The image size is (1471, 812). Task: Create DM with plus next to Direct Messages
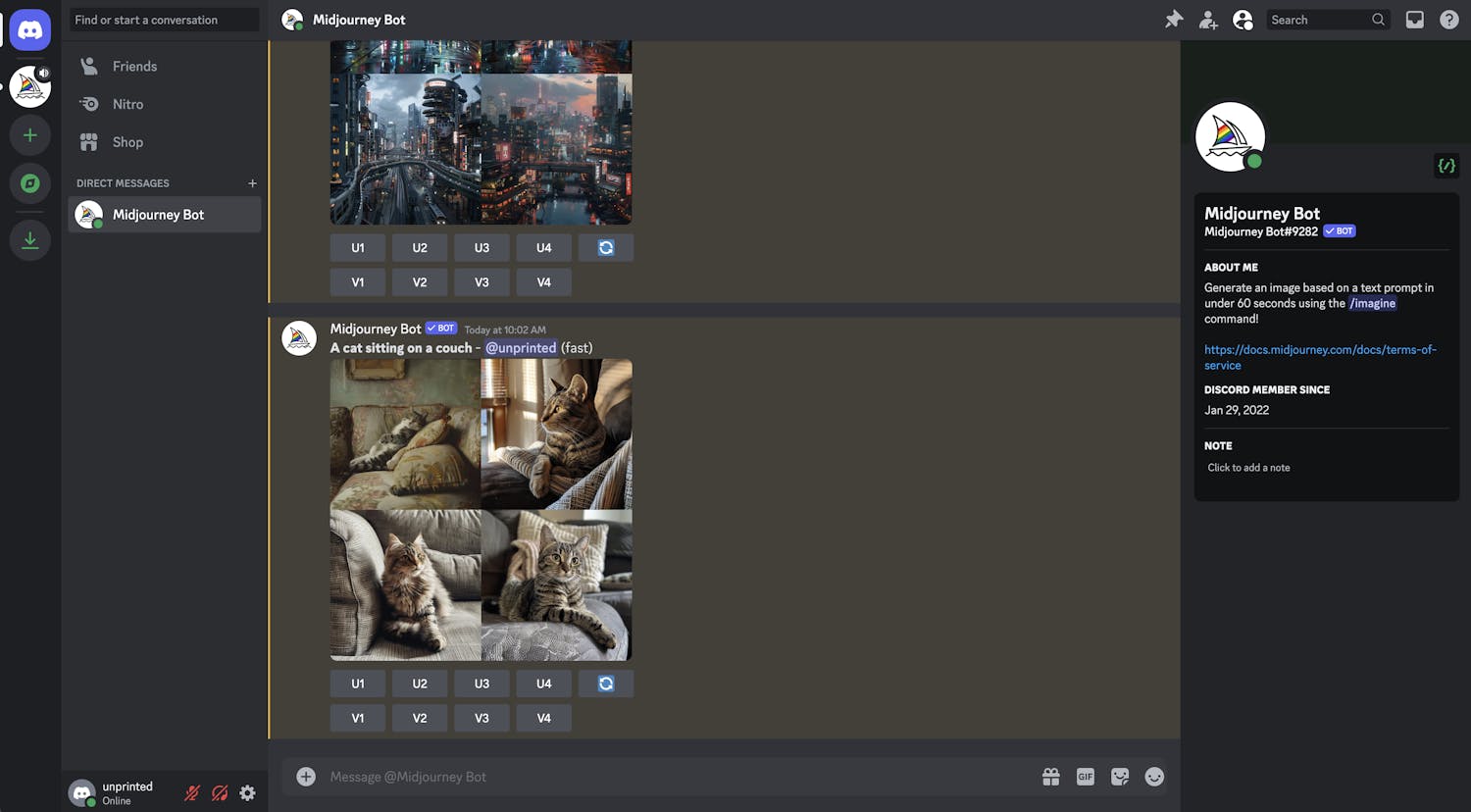pos(252,183)
